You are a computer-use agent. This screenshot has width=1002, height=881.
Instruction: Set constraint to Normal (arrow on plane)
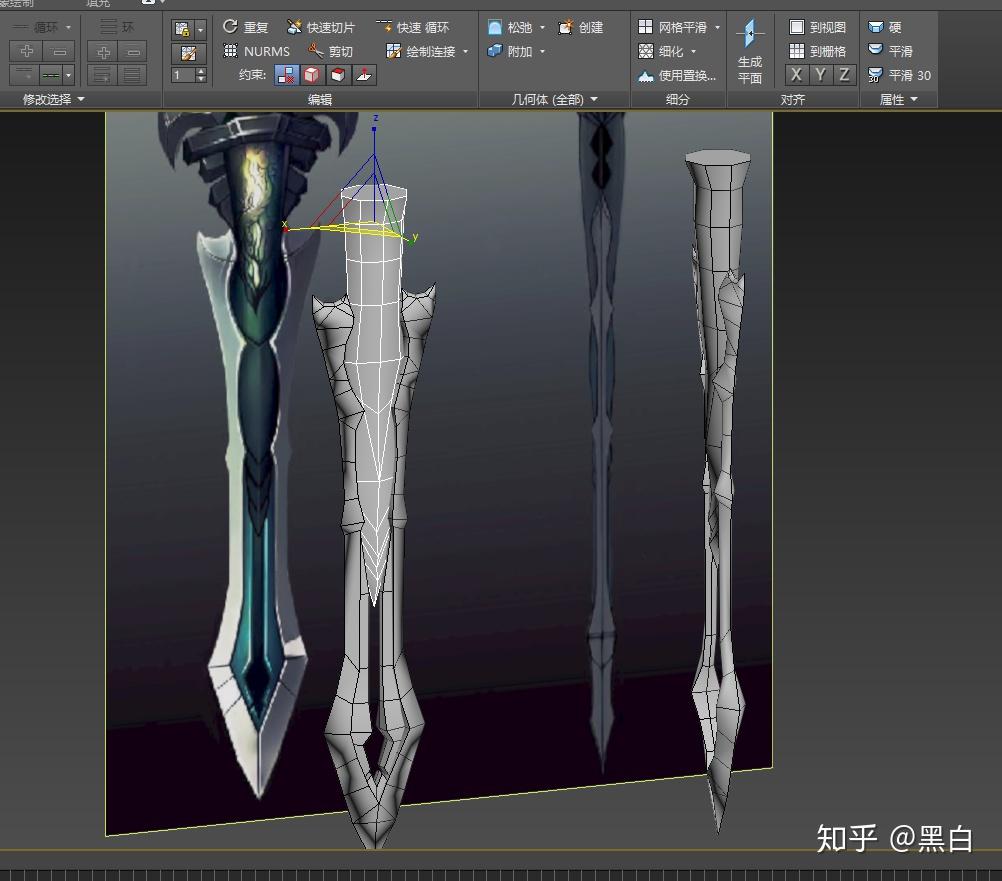[363, 75]
